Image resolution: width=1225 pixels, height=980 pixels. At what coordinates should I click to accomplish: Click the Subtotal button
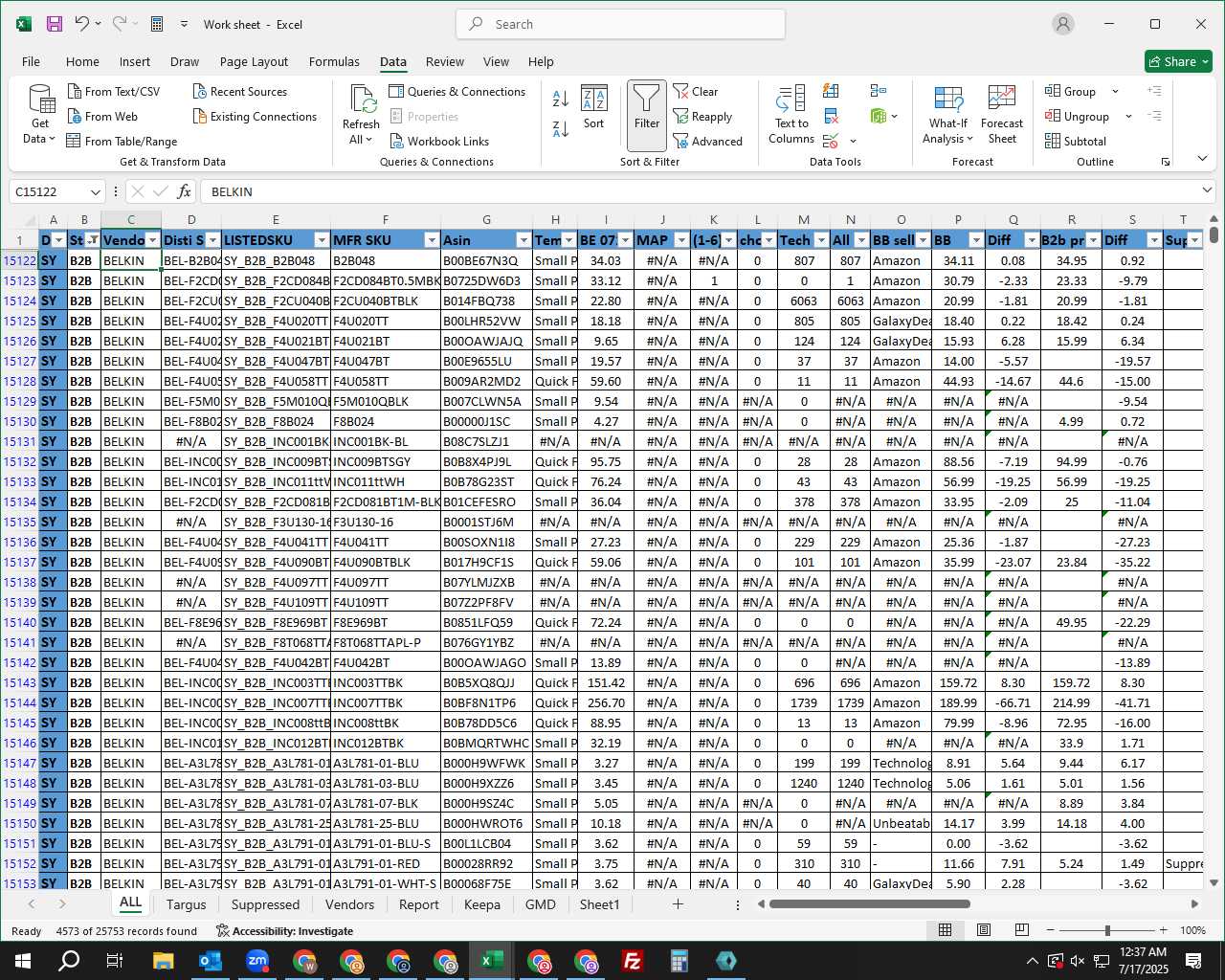1076,141
